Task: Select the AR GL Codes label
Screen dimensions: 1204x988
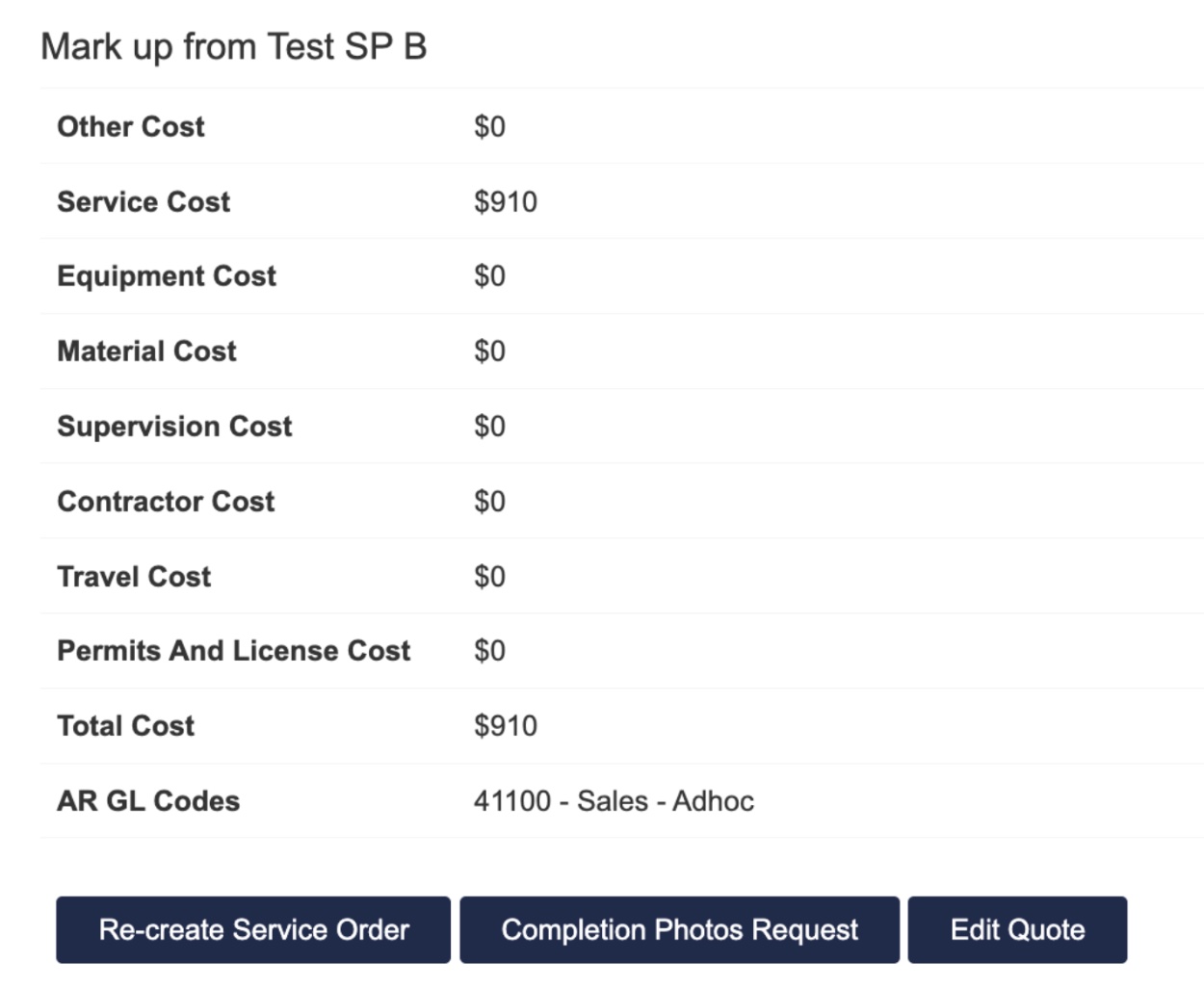Action: tap(148, 800)
